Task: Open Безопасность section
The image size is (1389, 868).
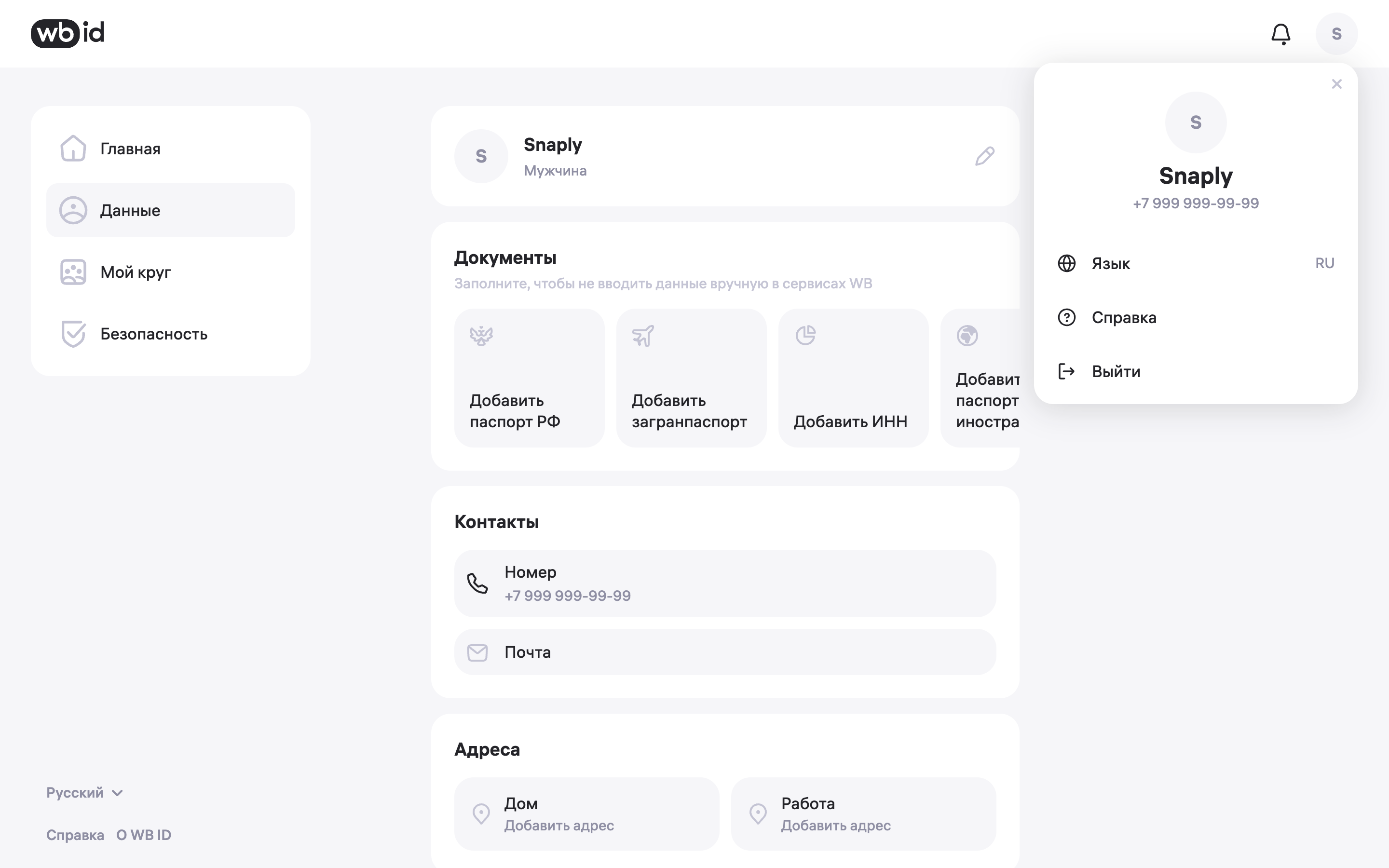Action: pos(170,334)
